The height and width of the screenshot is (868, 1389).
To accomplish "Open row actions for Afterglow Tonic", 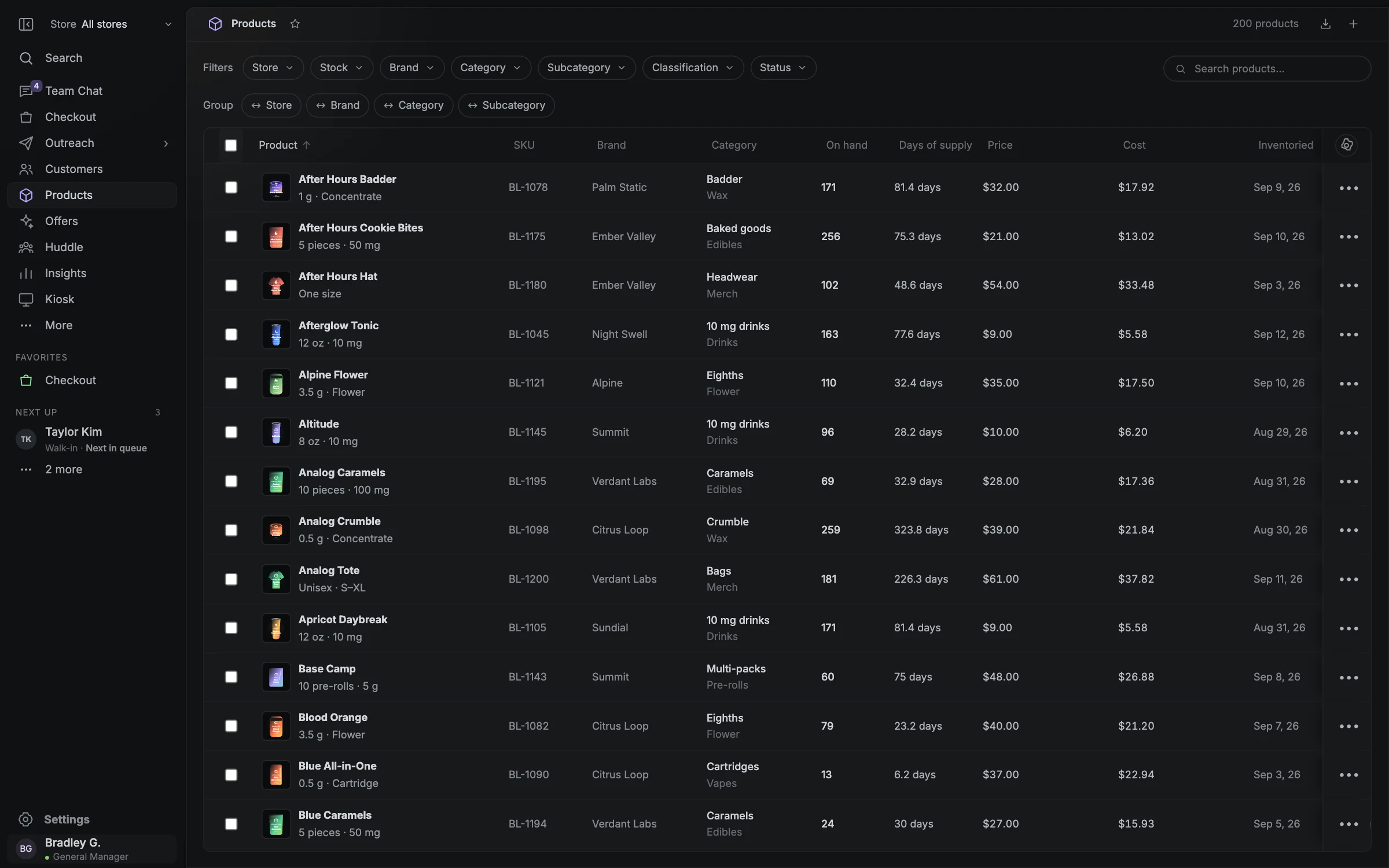I will (x=1348, y=334).
